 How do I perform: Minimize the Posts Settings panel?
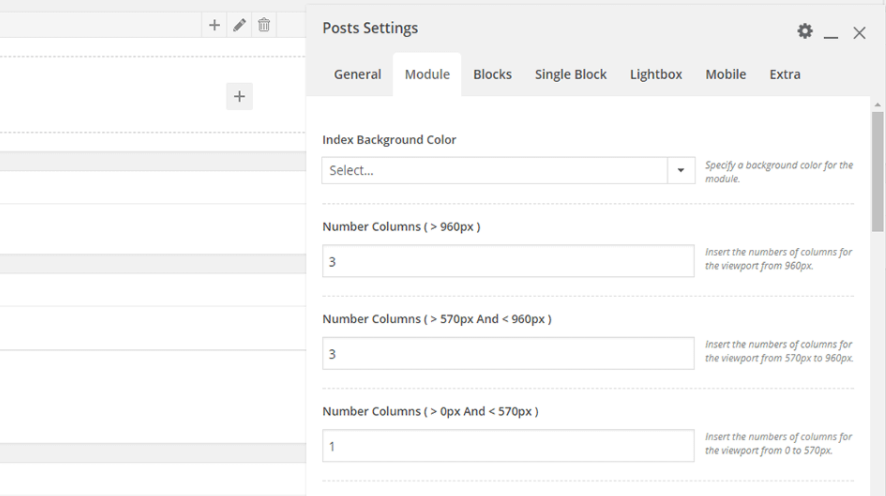click(831, 35)
